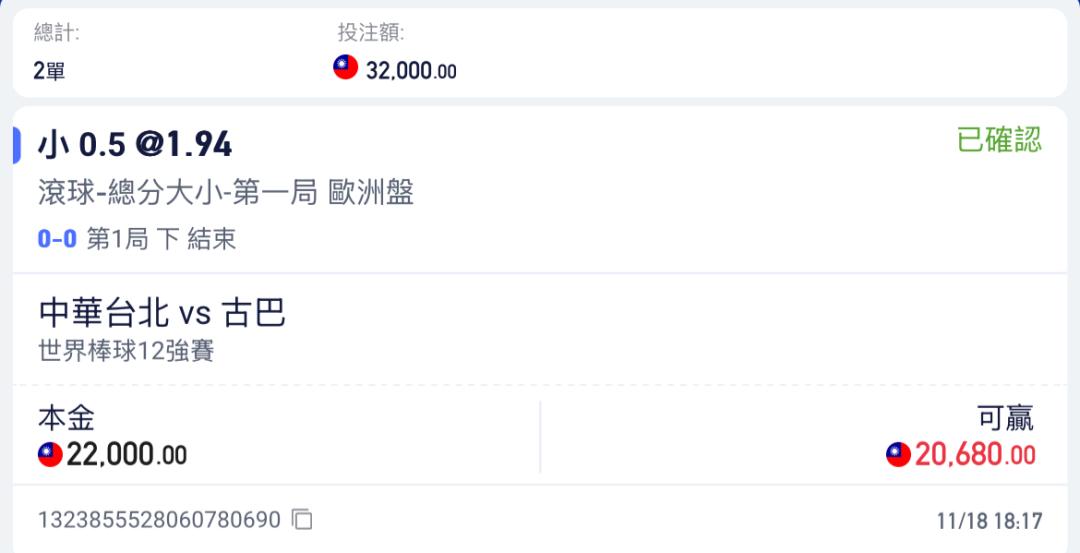Click the blue 0-0 score
The height and width of the screenshot is (553, 1080).
[x=57, y=239]
